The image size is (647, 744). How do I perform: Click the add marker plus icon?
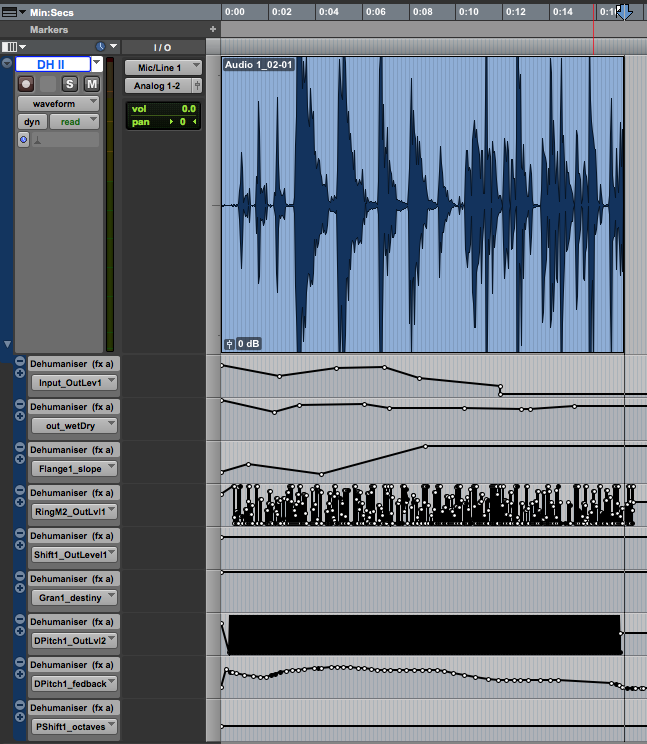[212, 30]
